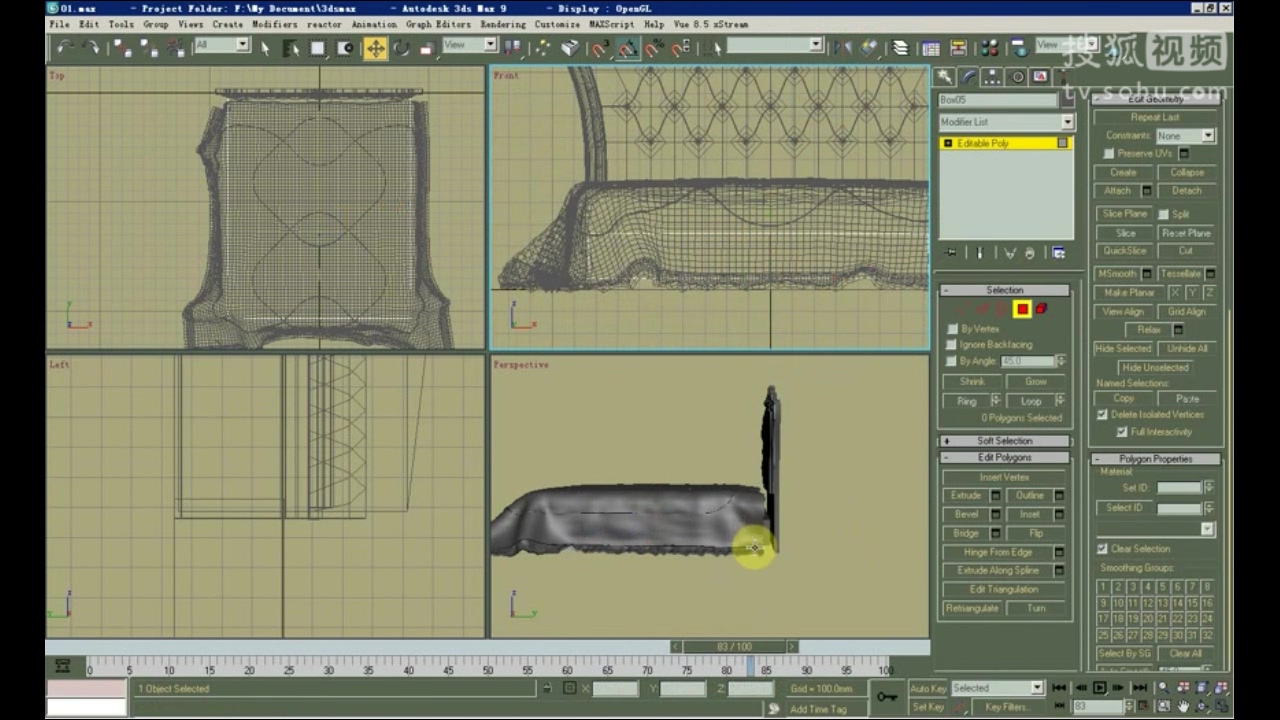This screenshot has width=1280, height=720.
Task: Open the Rendering menu
Action: [503, 24]
